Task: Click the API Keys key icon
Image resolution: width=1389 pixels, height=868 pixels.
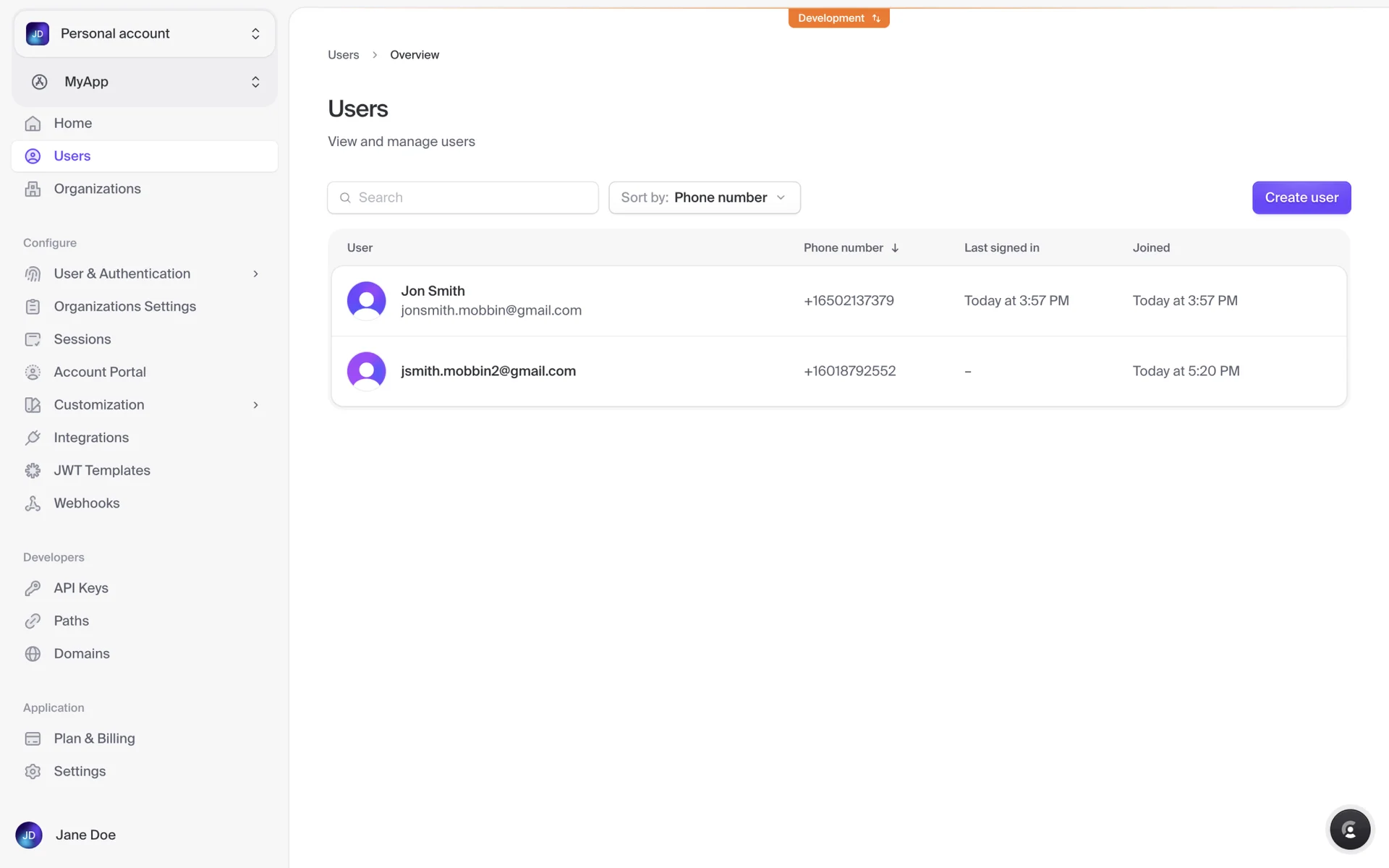Action: pos(33,588)
